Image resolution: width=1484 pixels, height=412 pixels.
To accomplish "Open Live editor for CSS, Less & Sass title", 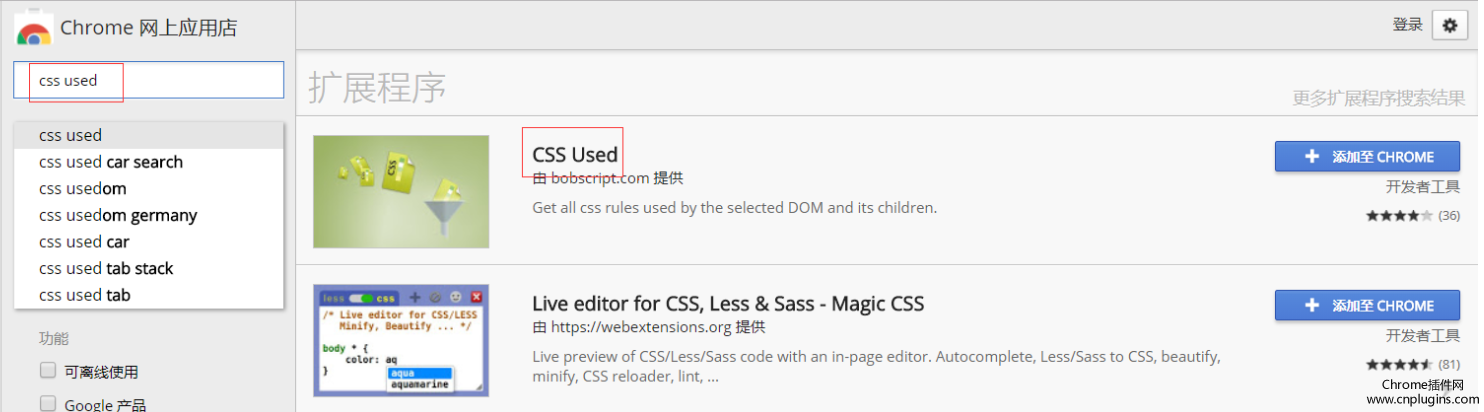I will 728,303.
